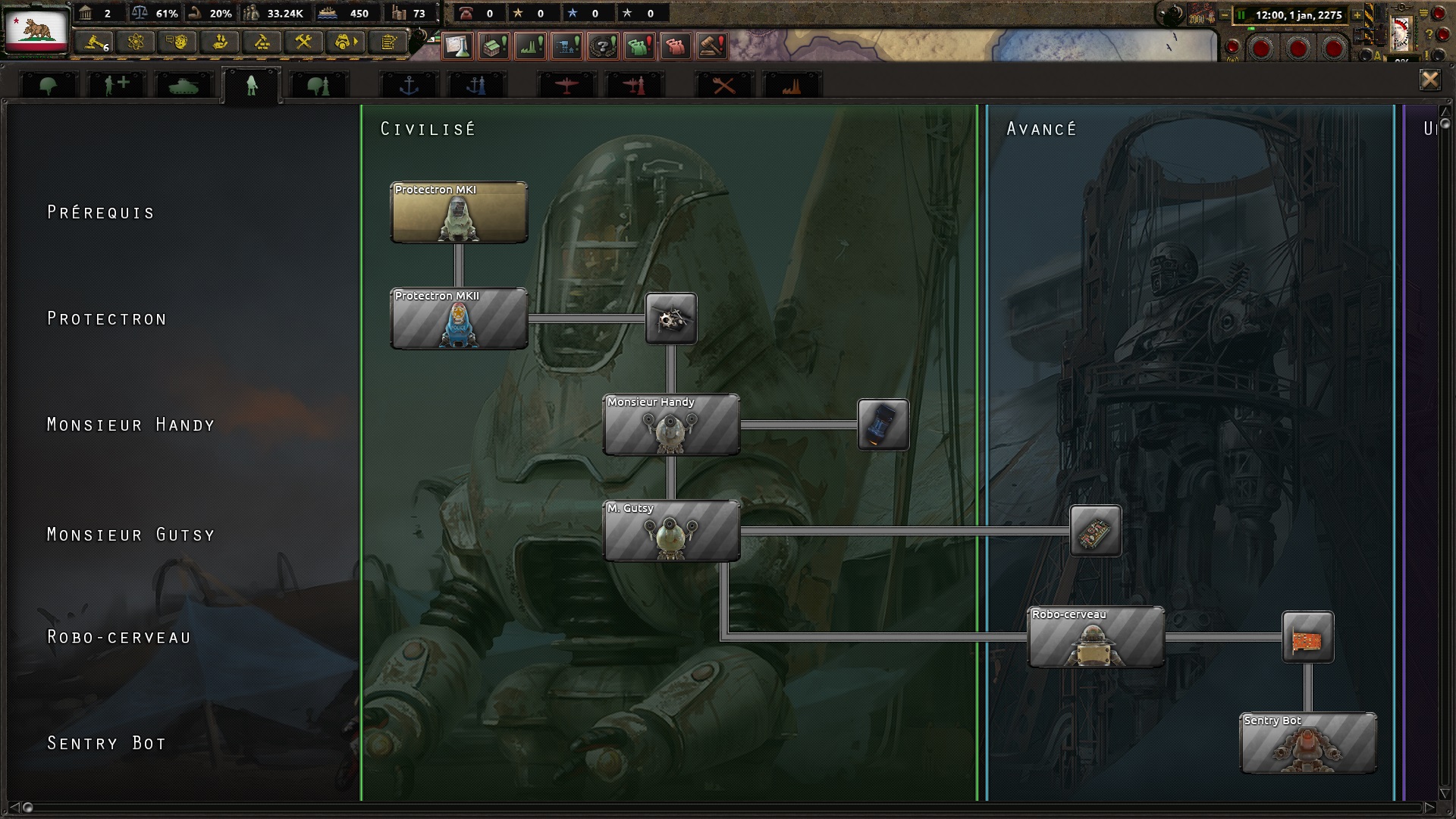Image resolution: width=1456 pixels, height=819 pixels.
Task: Research the Robo-cerveau technology
Action: (x=1096, y=637)
